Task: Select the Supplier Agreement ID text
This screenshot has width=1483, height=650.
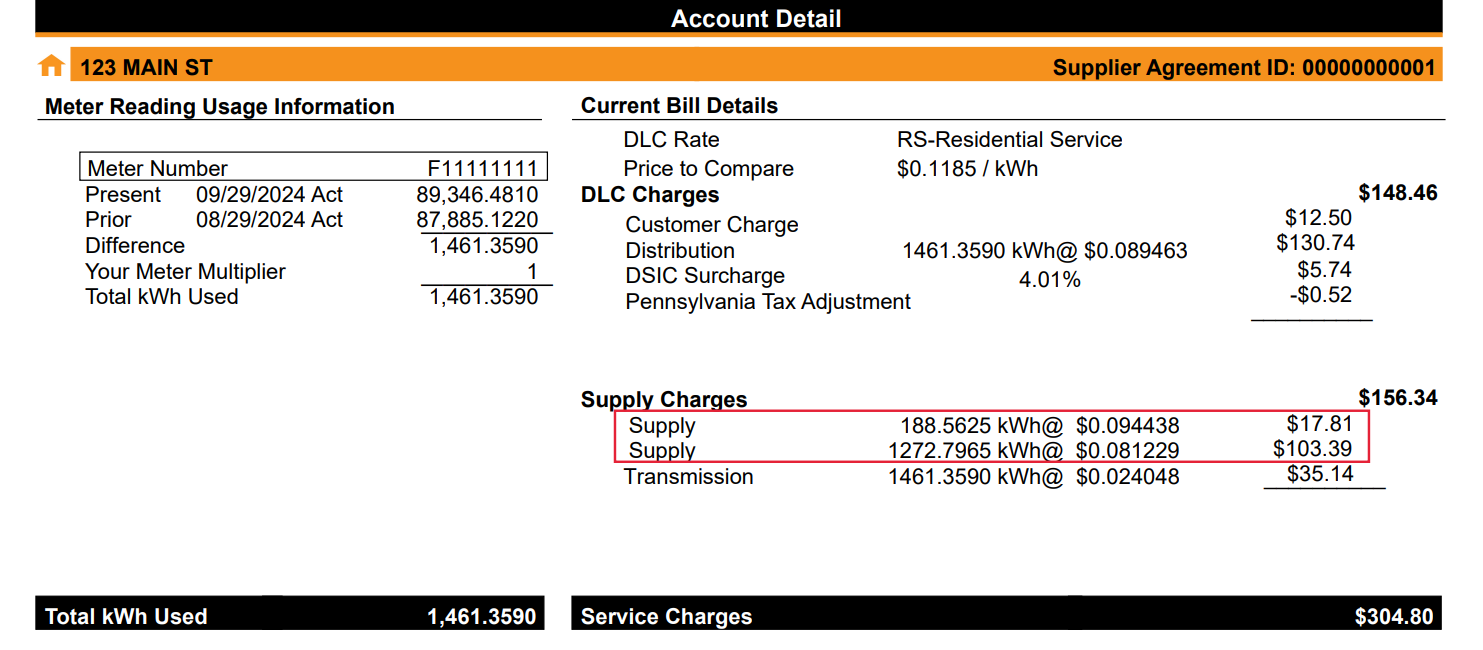Action: 1245,68
